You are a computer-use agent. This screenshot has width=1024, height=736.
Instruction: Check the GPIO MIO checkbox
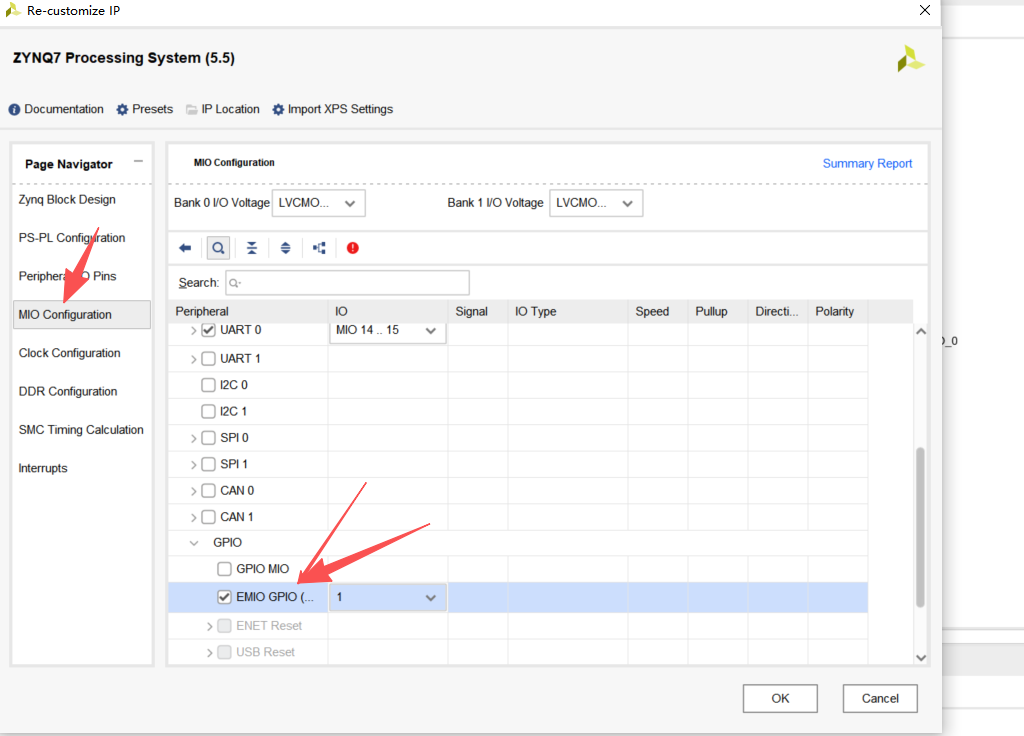(224, 569)
